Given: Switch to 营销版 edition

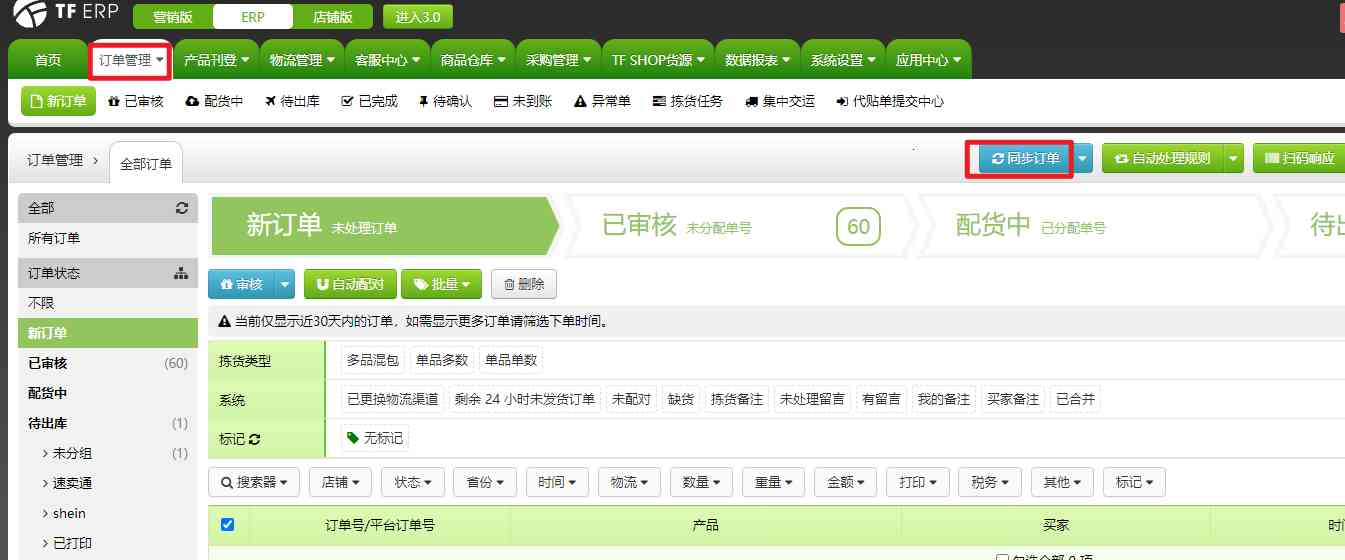Looking at the screenshot, I should 171,17.
